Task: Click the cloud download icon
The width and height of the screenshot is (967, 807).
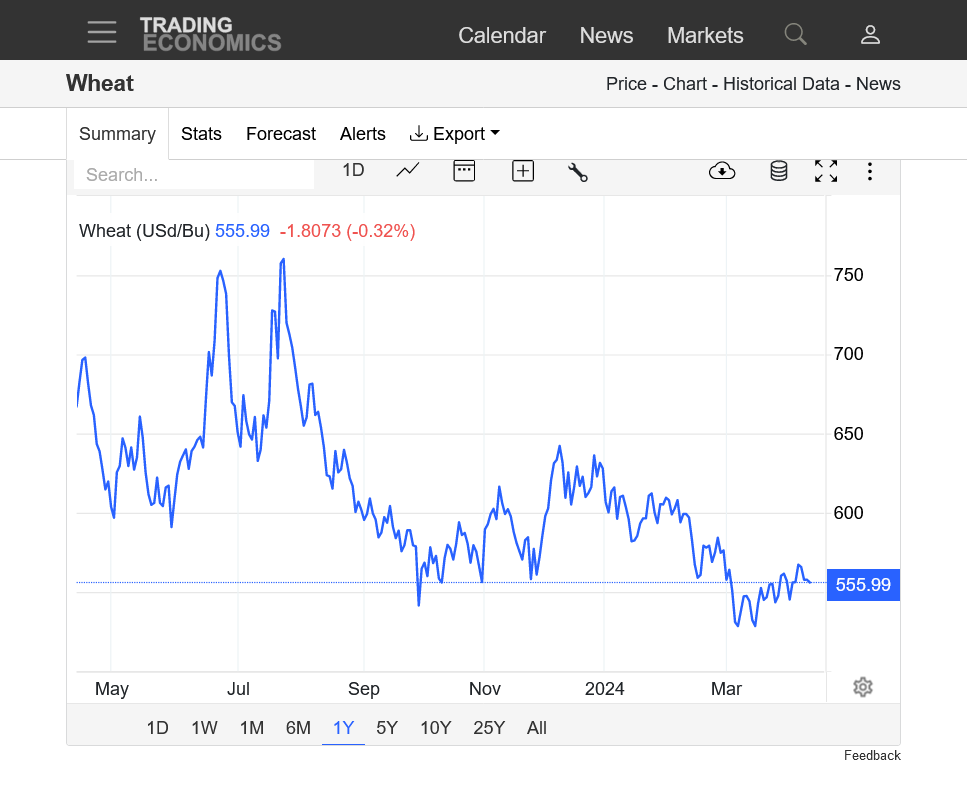Action: pyautogui.click(x=721, y=171)
